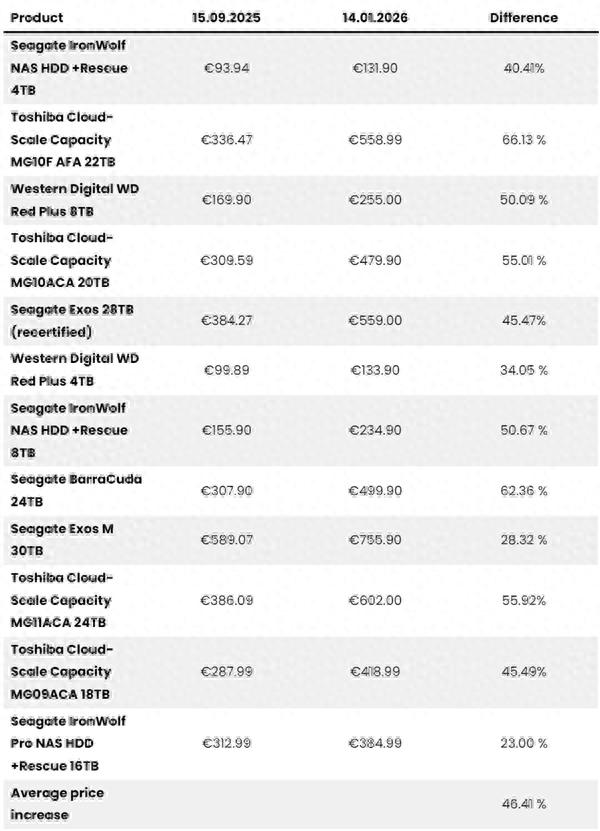Select Seagate IronWolf NAS HDD +Rescue 8TB
Screen dimensions: 600x831
pos(69,430)
